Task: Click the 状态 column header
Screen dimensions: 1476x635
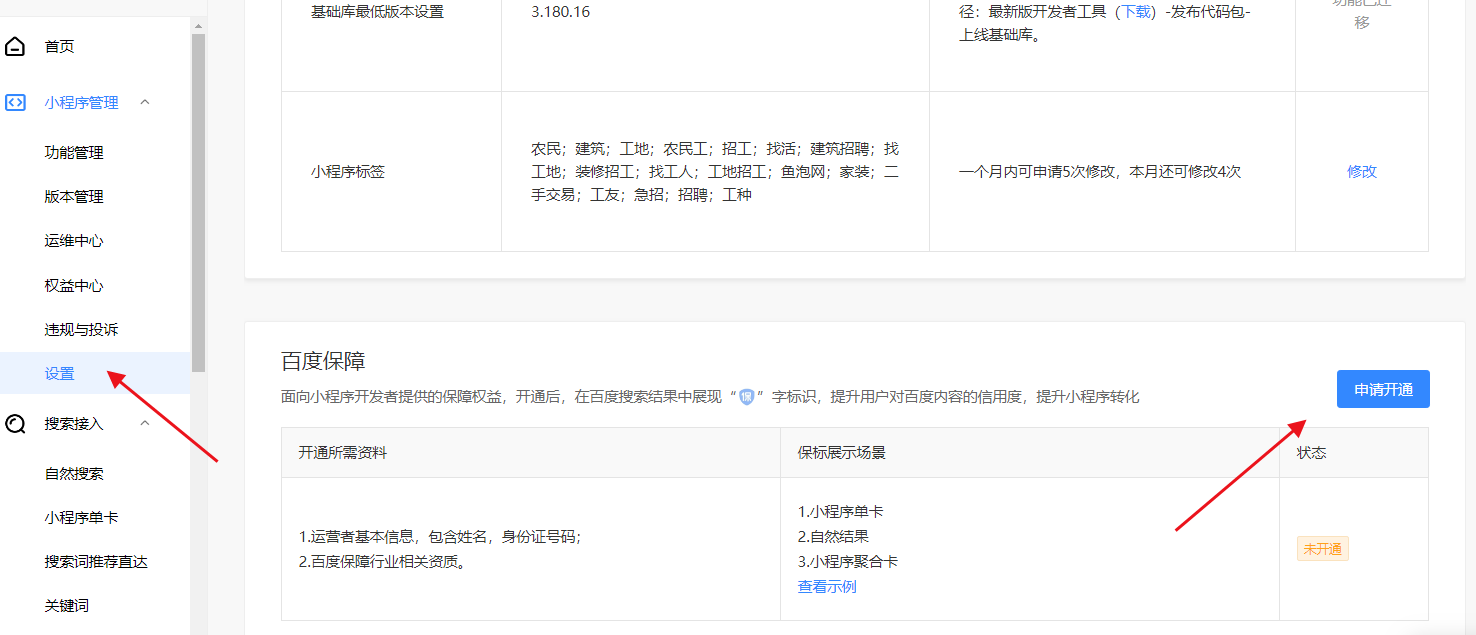Action: click(x=1312, y=452)
